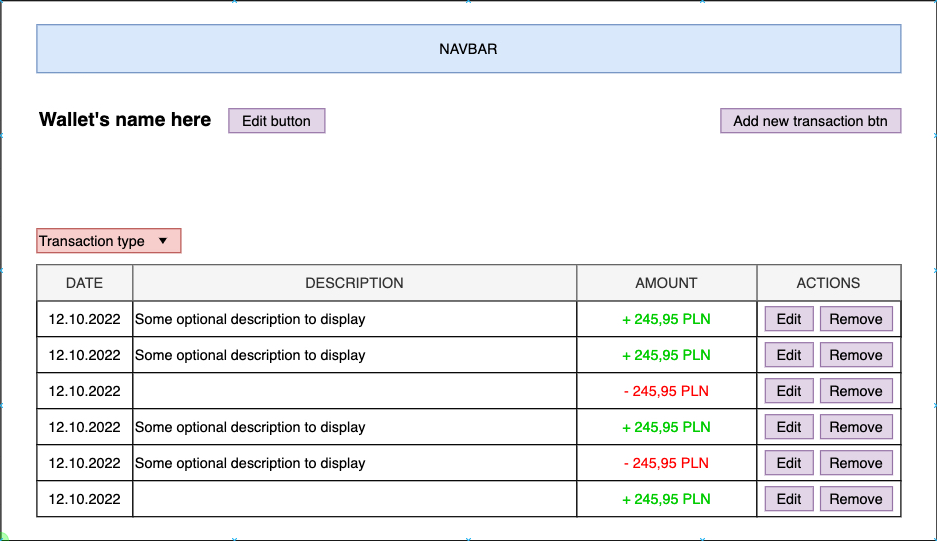Click the NAVBAR placeholder bar

point(468,49)
